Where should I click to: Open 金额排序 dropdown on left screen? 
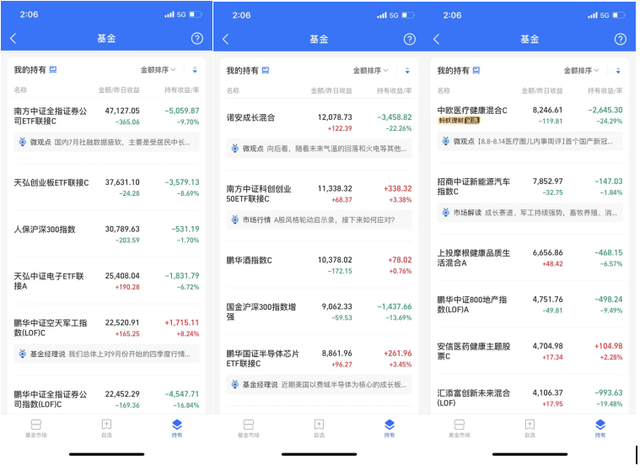point(158,70)
